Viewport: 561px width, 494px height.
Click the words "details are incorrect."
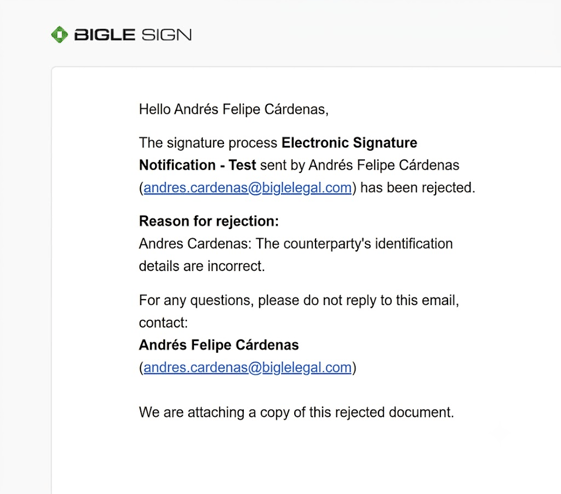[202, 266]
